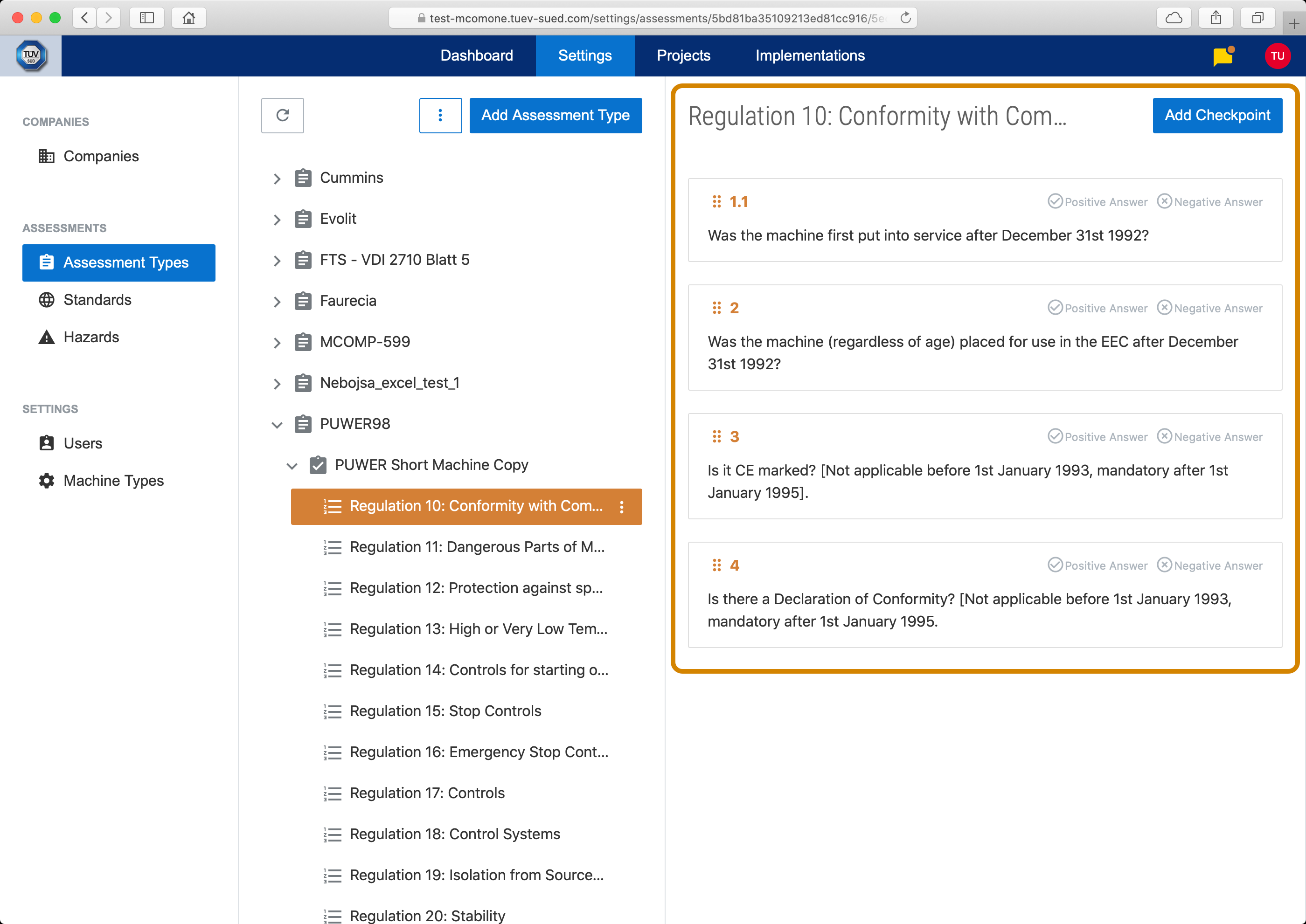Go to the Dashboard tab
Image resolution: width=1306 pixels, height=924 pixels.
477,56
